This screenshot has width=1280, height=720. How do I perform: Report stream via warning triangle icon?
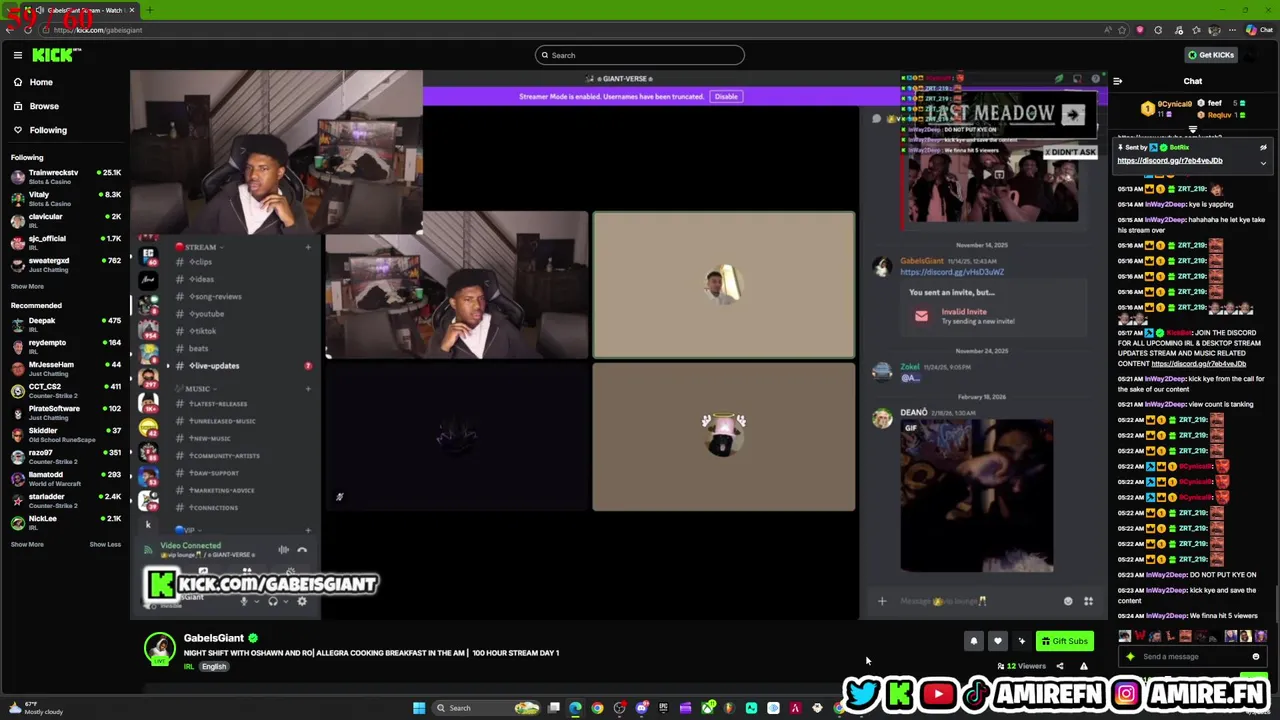coord(1083,666)
